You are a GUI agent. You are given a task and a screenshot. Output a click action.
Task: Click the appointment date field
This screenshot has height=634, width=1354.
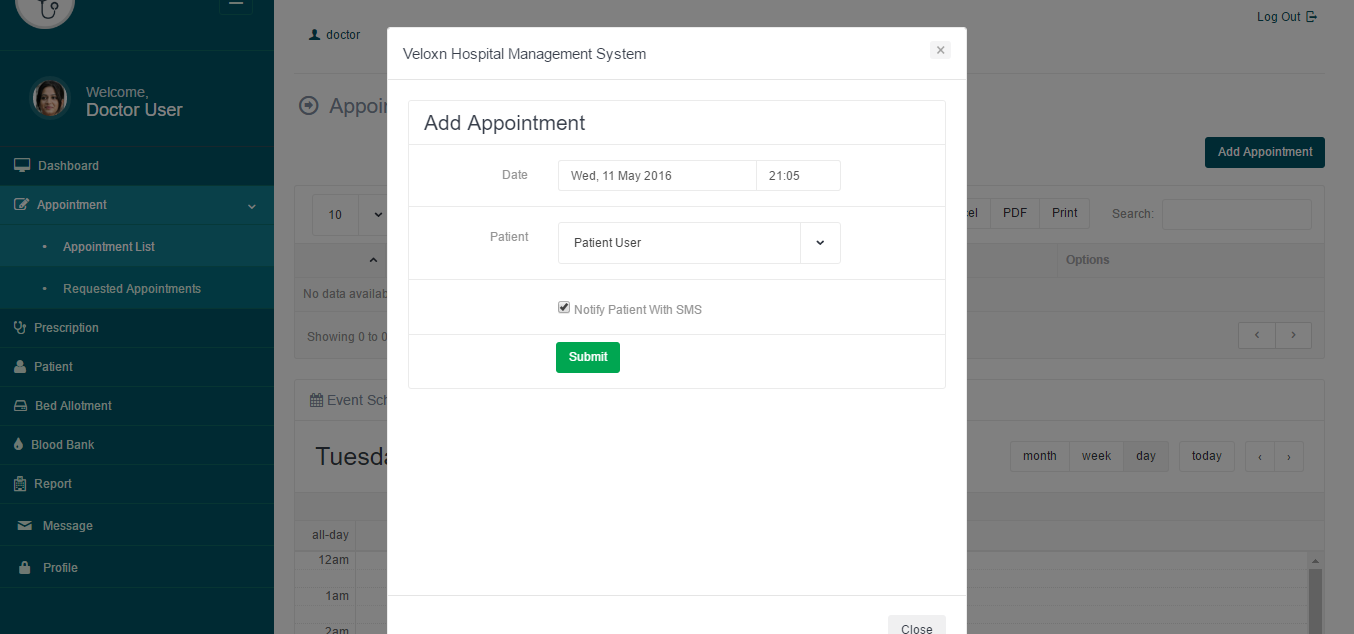[657, 176]
